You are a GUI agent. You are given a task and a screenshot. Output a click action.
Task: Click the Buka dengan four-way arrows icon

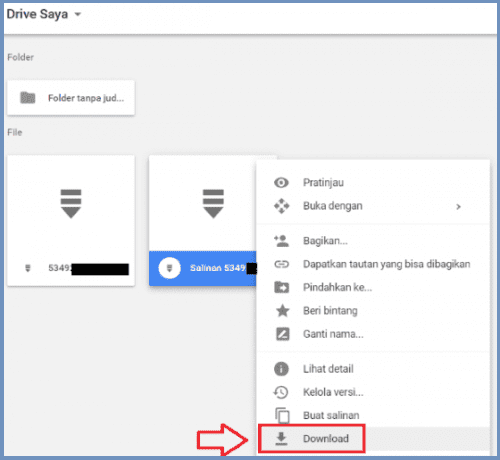(x=282, y=206)
